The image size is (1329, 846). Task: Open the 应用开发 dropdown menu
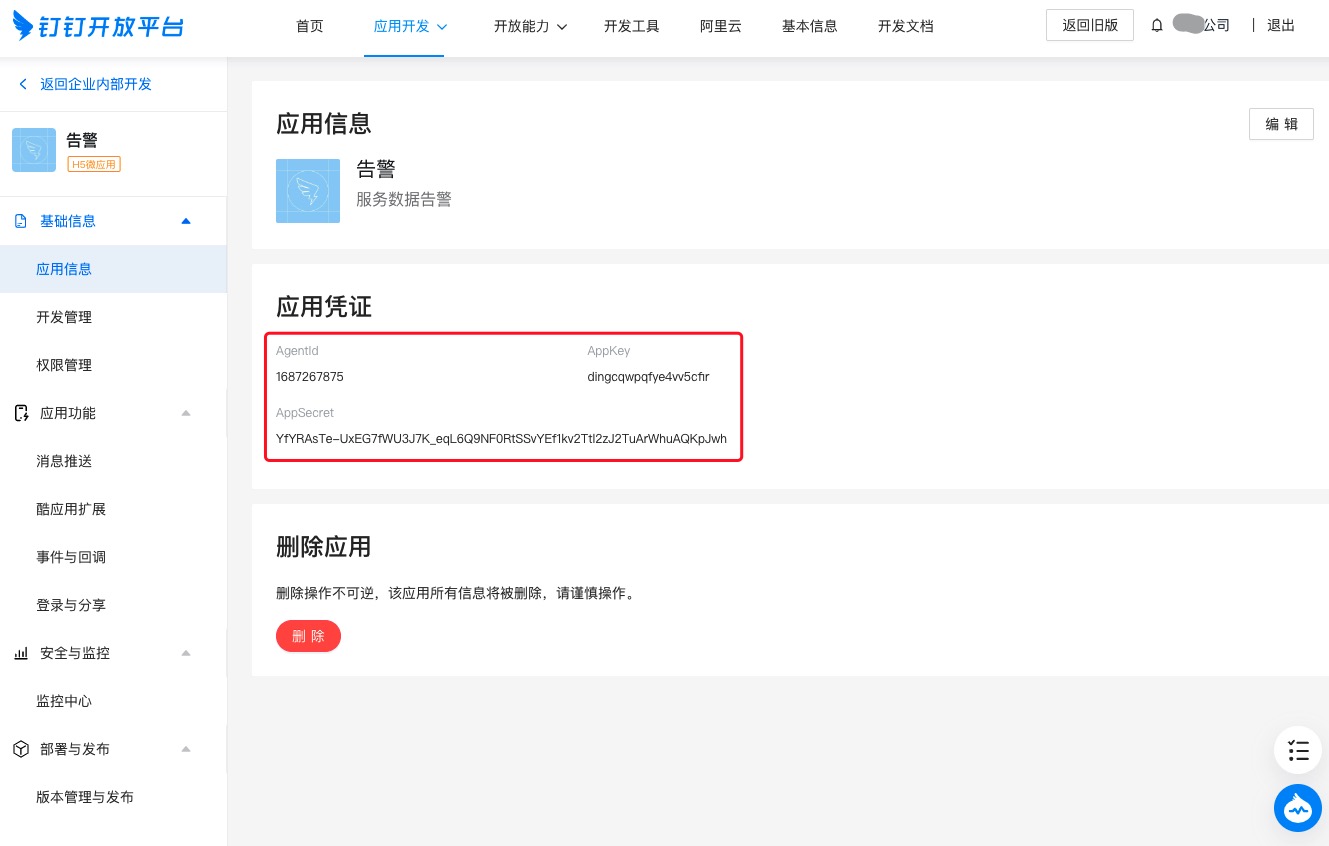(x=410, y=27)
